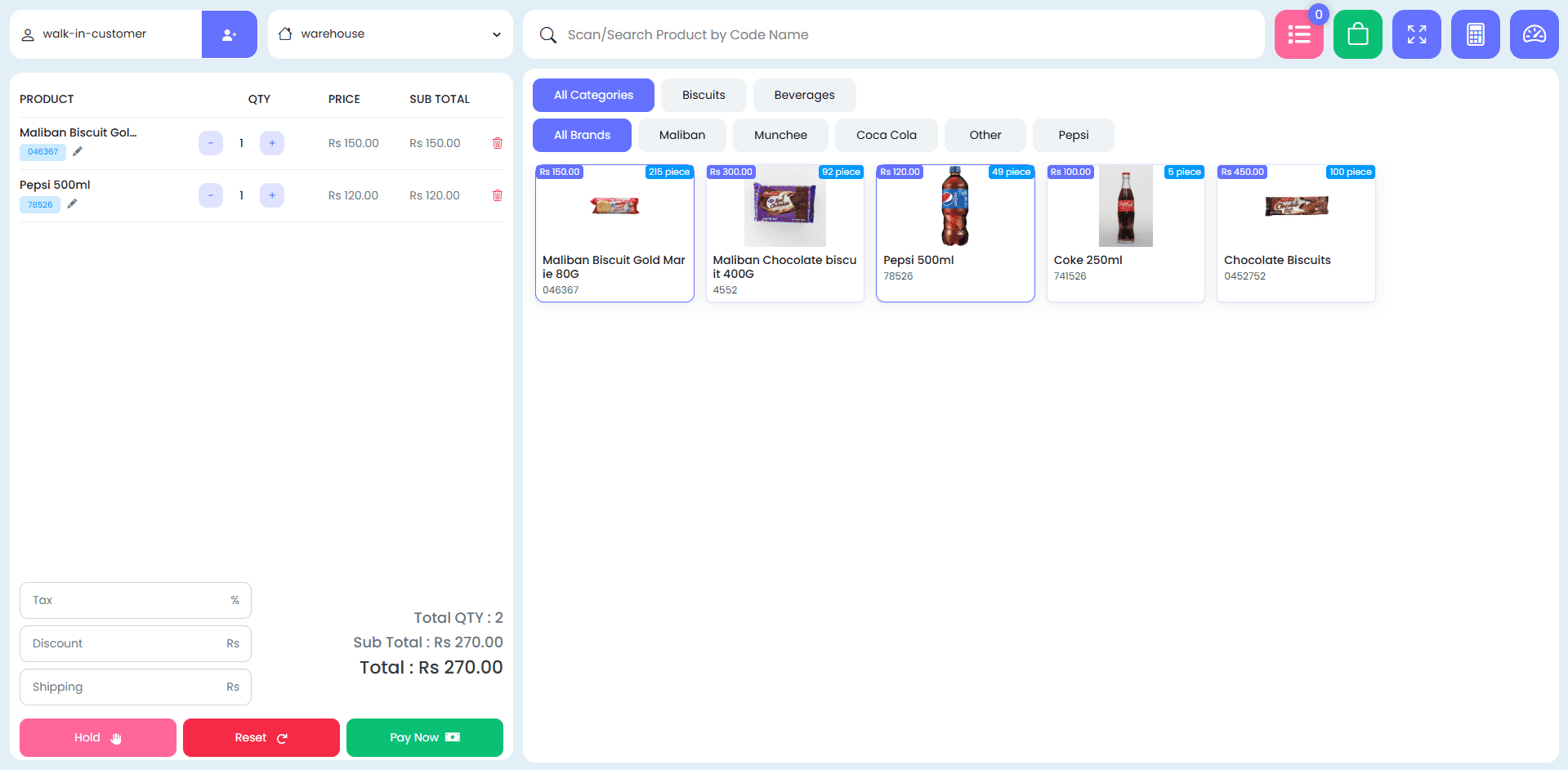Screen dimensions: 1568x770
Task: Expand the warehouse dropdown
Action: 391,34
